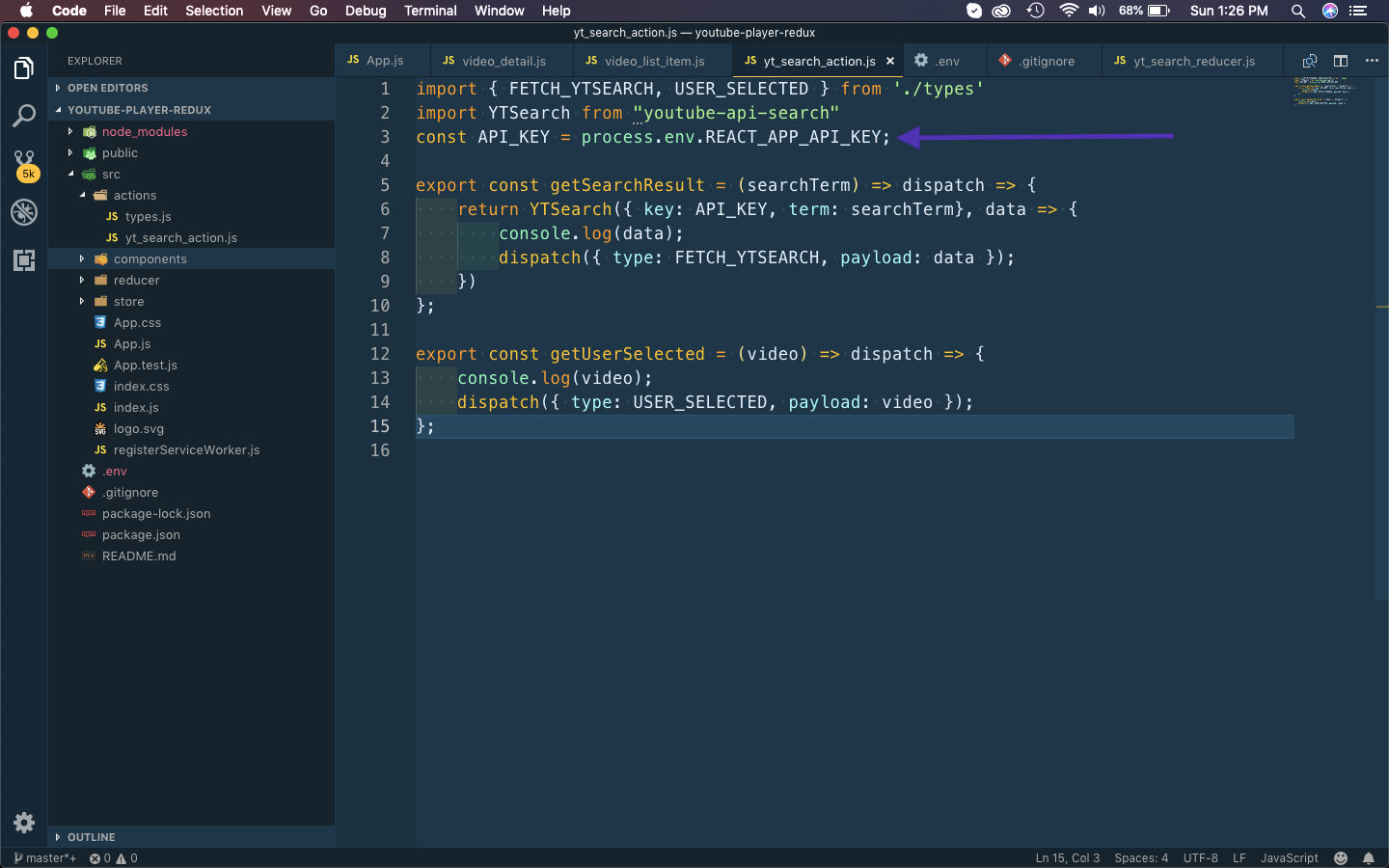Open the Go menu
Screen dimensions: 1389x868
click(x=318, y=11)
